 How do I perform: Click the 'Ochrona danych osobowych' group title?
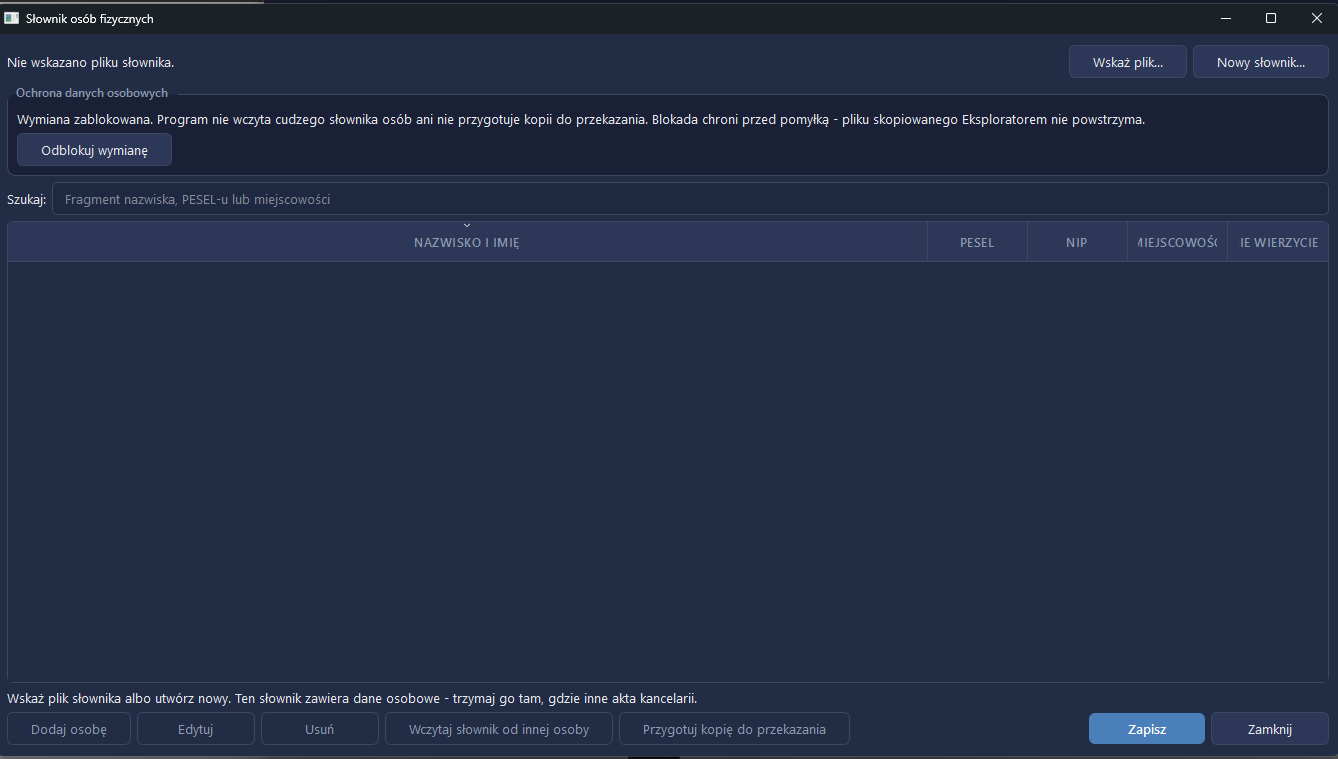(x=92, y=93)
